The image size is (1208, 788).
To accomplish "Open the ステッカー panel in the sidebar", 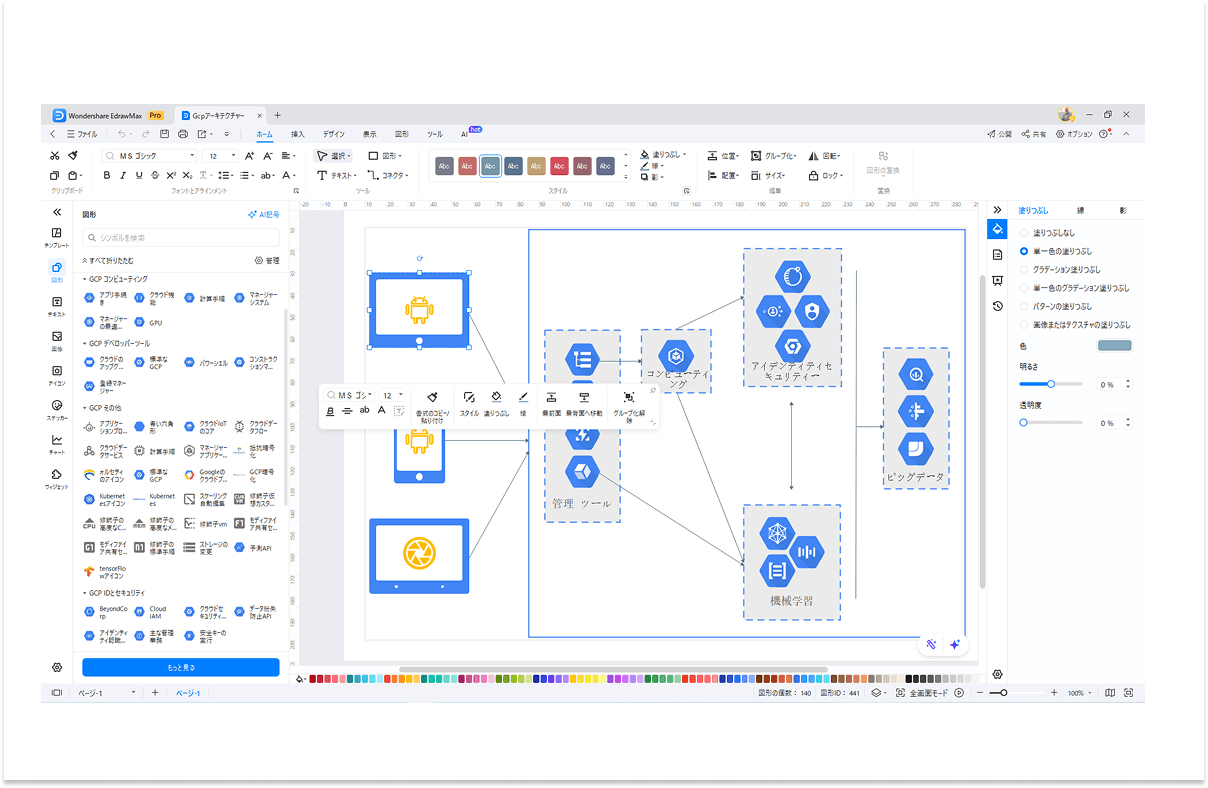I will tap(57, 409).
